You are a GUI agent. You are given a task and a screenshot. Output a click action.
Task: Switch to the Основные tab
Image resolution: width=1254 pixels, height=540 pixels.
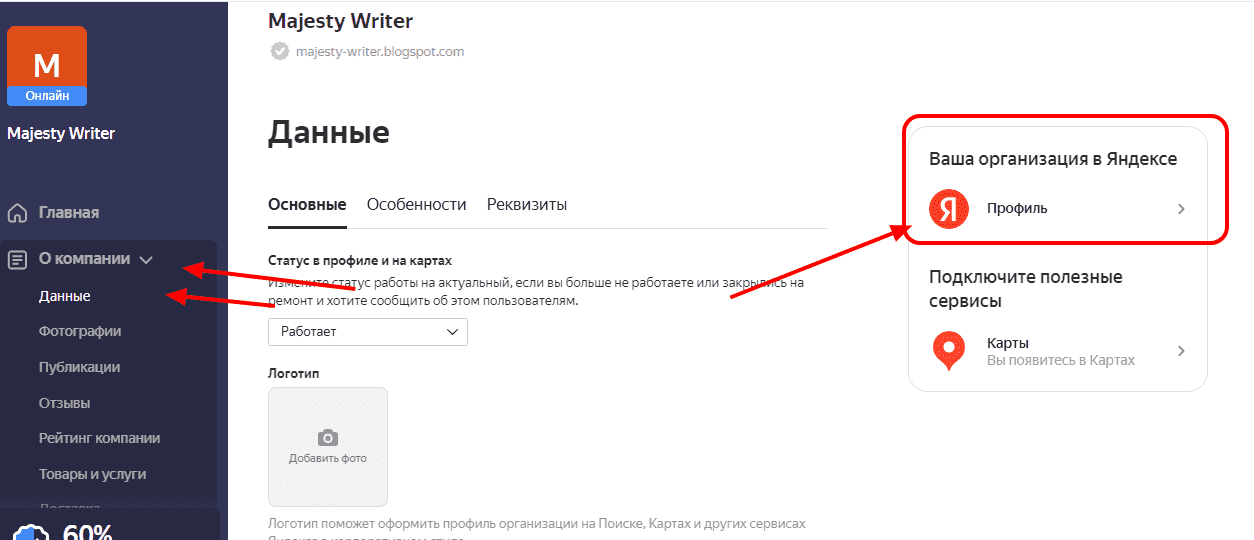click(x=307, y=204)
